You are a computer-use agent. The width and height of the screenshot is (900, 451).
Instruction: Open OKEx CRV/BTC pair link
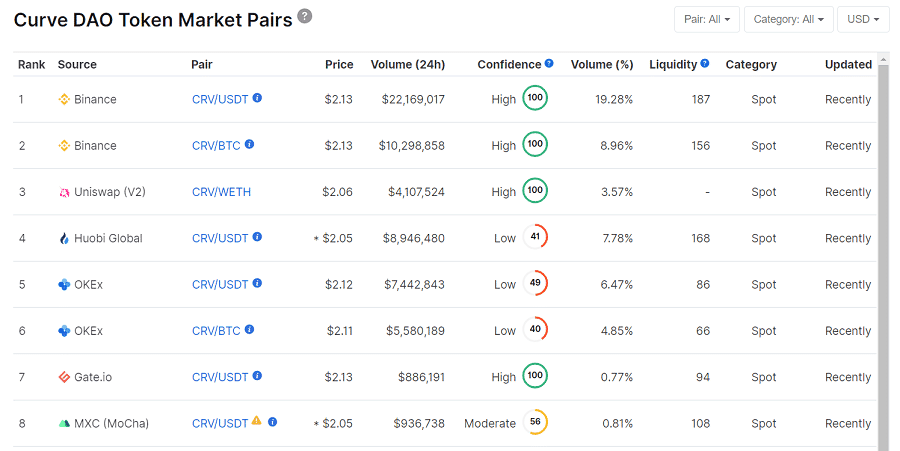(x=216, y=331)
